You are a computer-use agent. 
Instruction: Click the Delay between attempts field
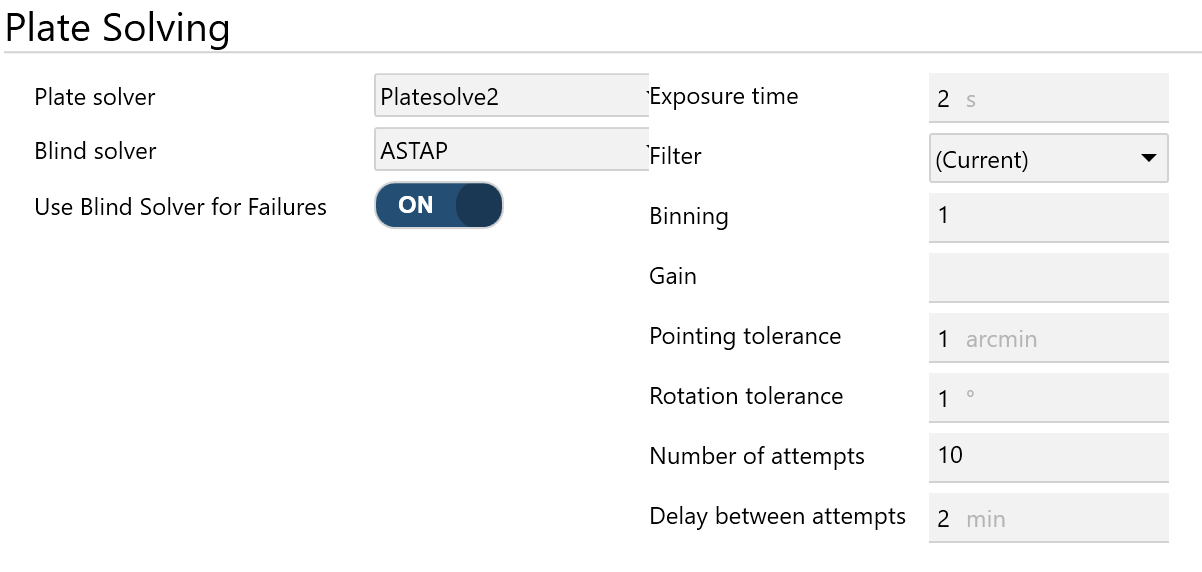(1048, 518)
